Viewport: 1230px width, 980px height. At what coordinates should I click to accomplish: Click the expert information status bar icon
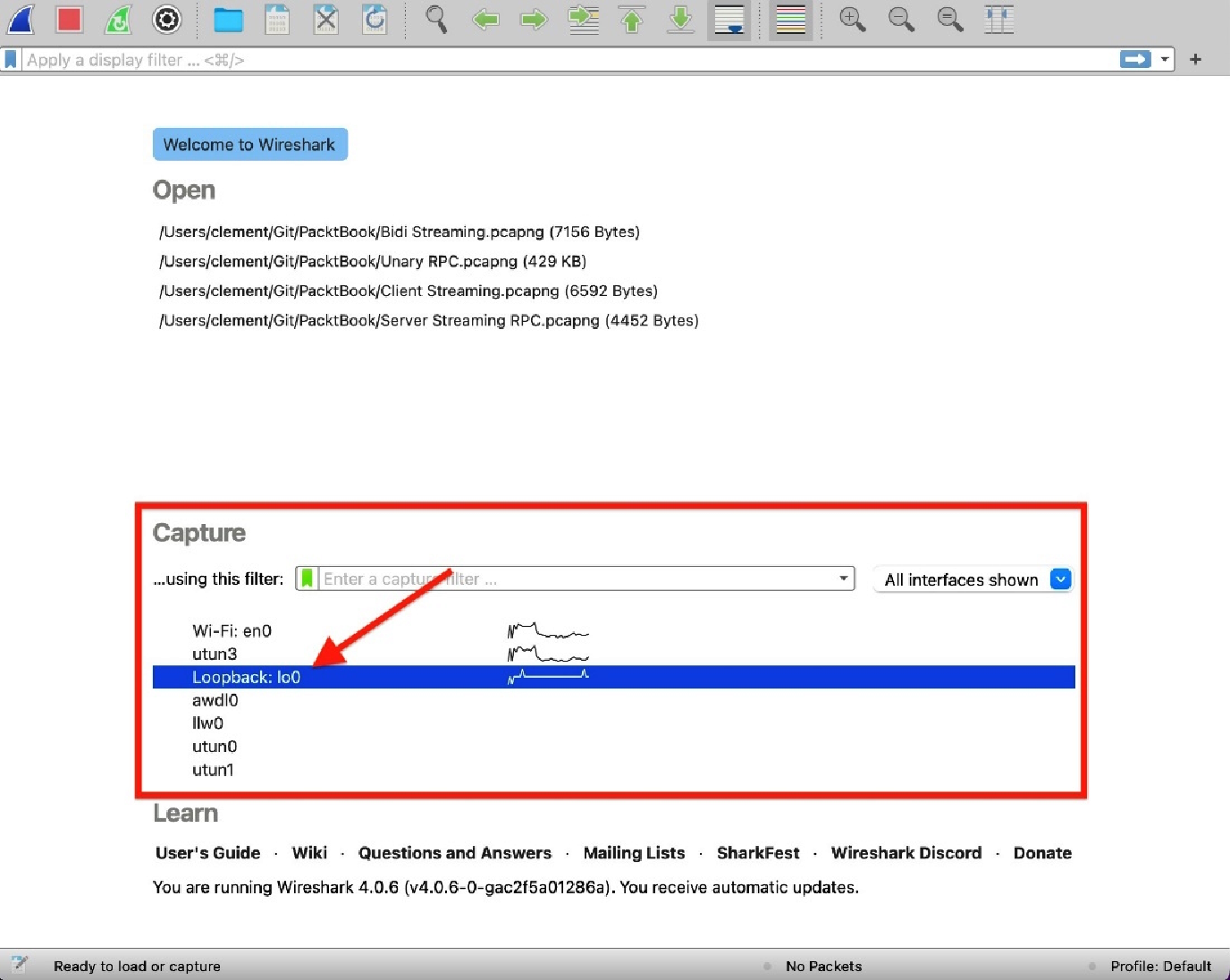(x=20, y=964)
